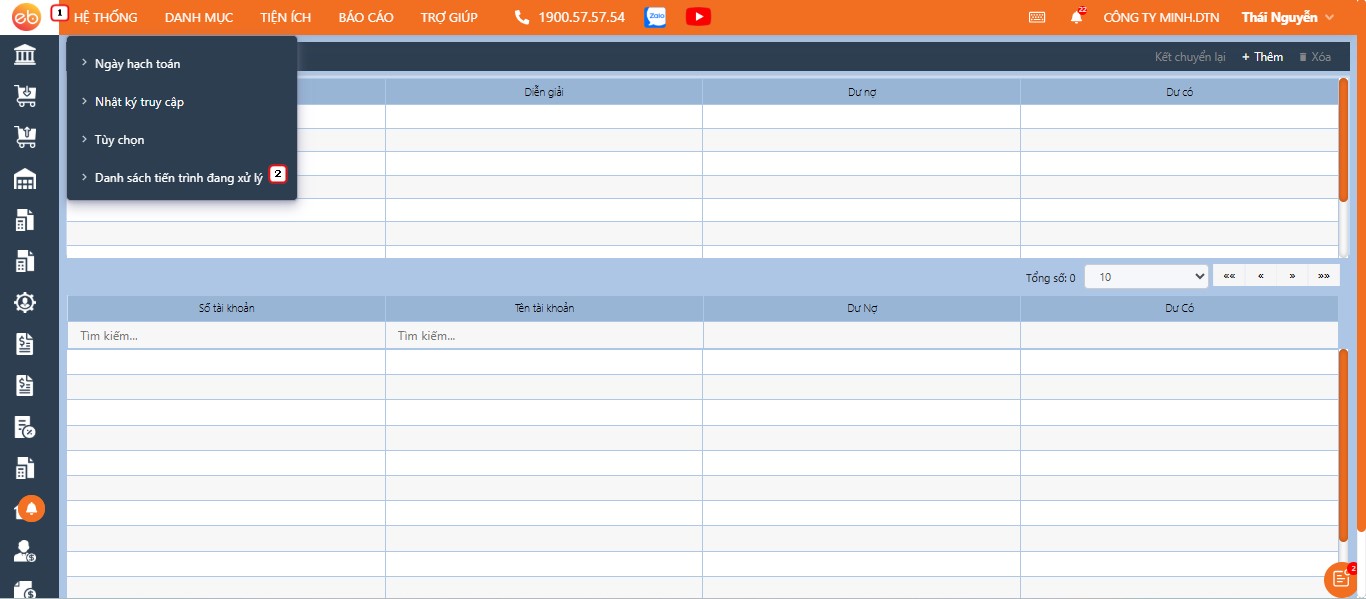1366x599 pixels.
Task: Go to the last page with »» button
Action: coord(1324,276)
